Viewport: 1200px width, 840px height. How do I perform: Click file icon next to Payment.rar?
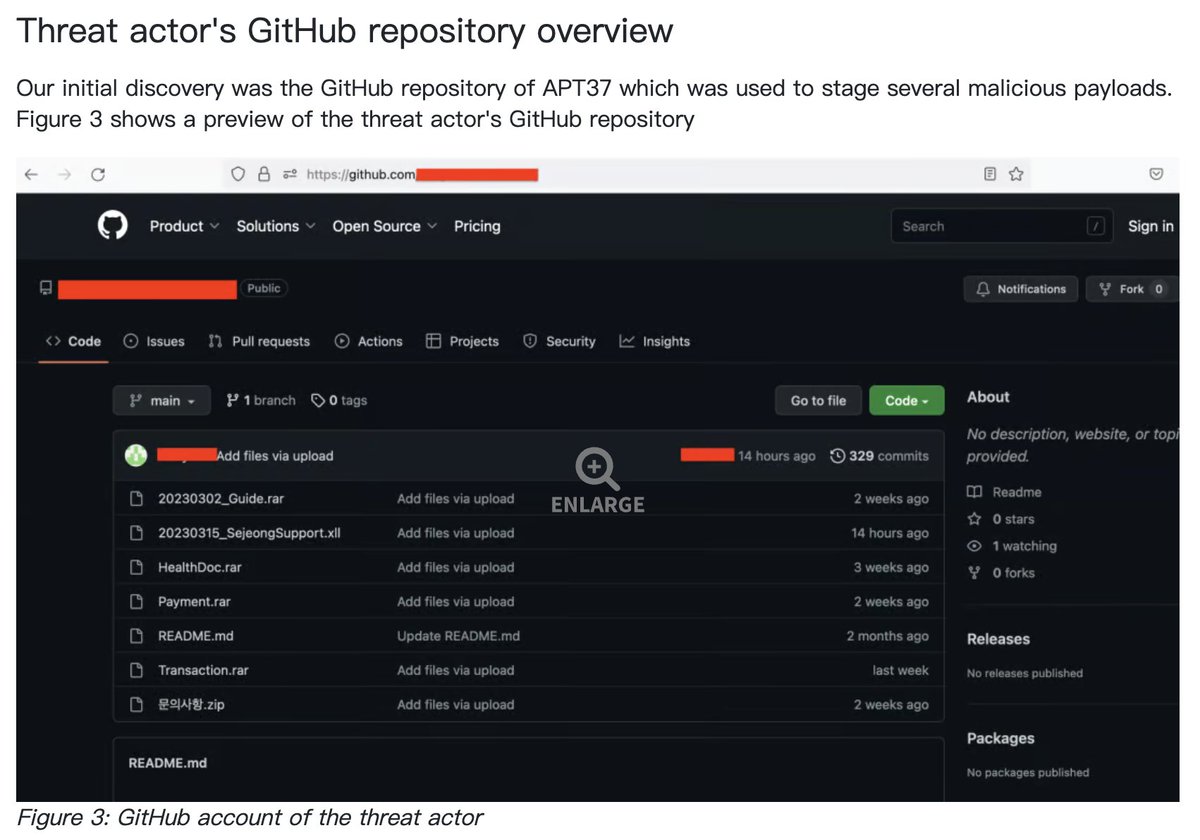[137, 602]
